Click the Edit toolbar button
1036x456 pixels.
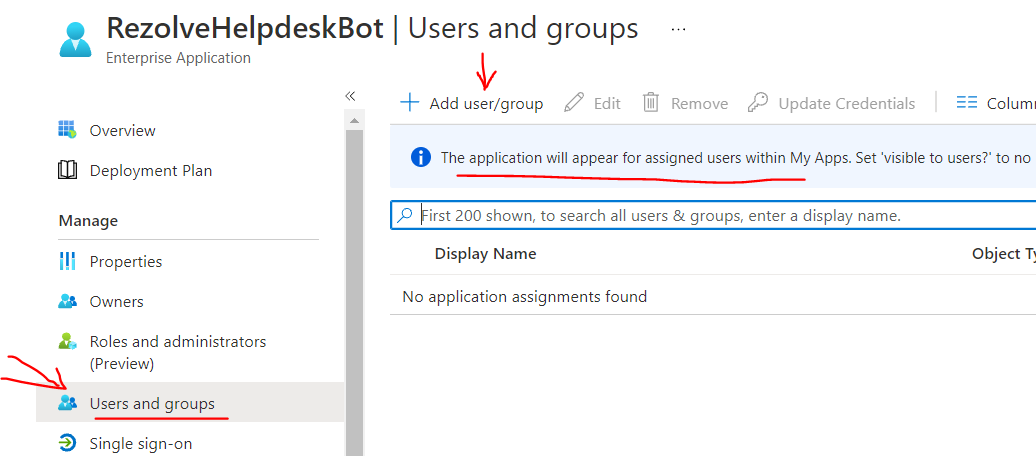click(x=593, y=103)
